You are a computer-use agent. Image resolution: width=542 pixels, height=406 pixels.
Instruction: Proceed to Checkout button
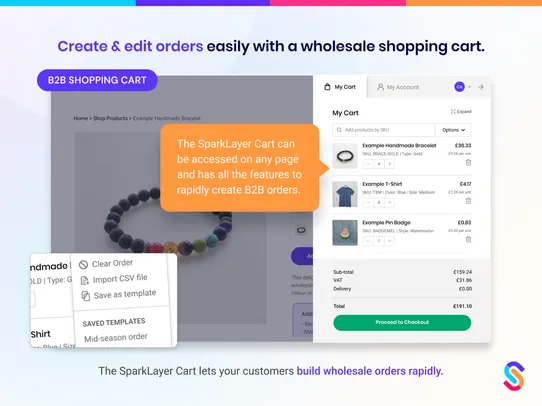coord(402,322)
